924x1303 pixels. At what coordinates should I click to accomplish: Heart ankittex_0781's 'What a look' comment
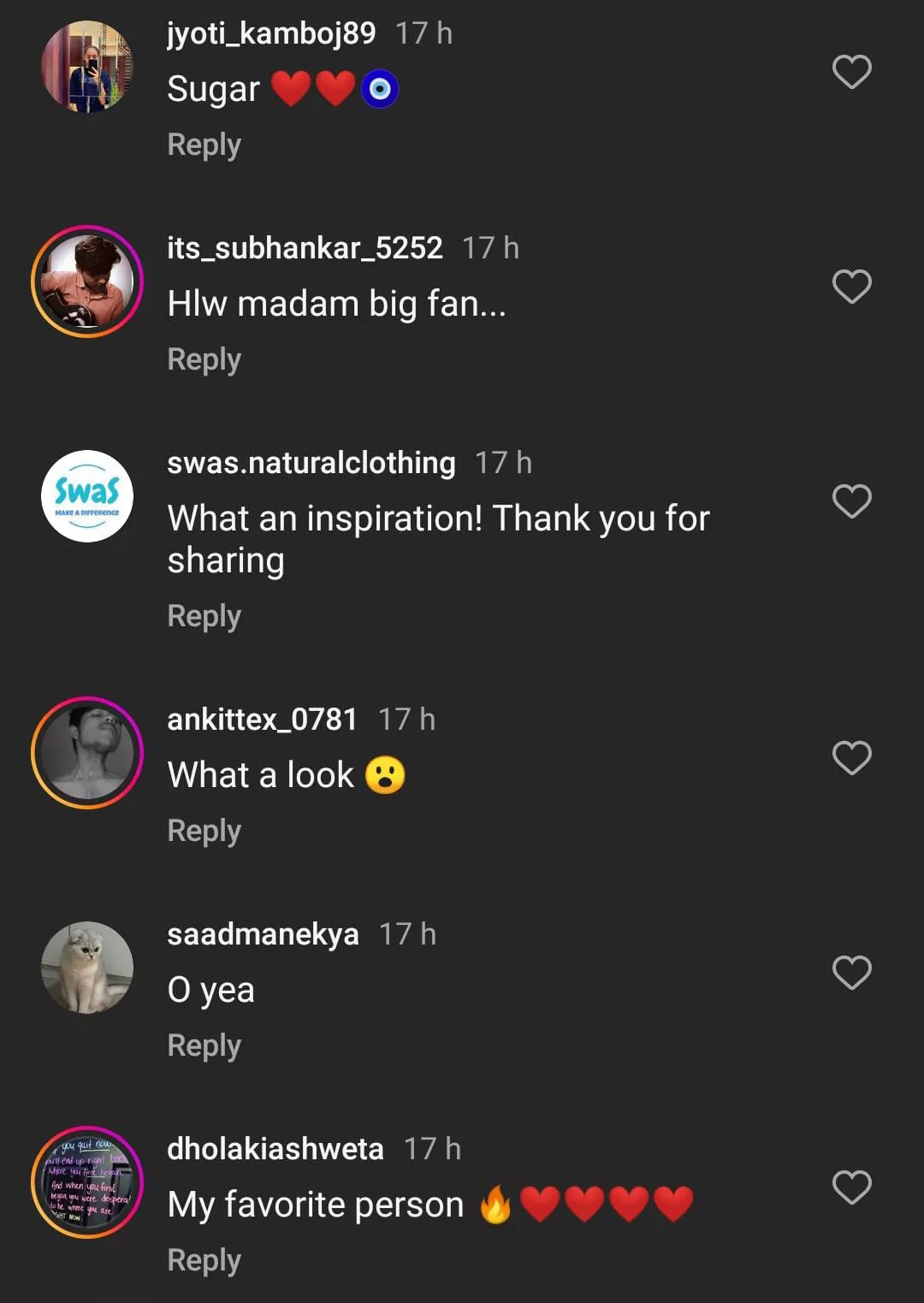pyautogui.click(x=851, y=758)
